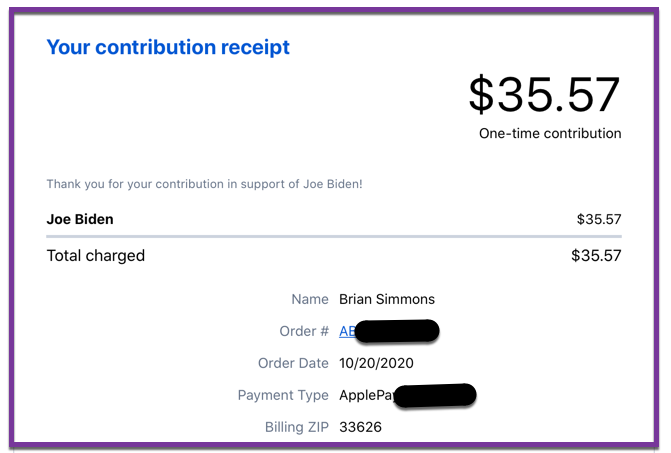Click the total charged amount $35.57

click(x=596, y=256)
